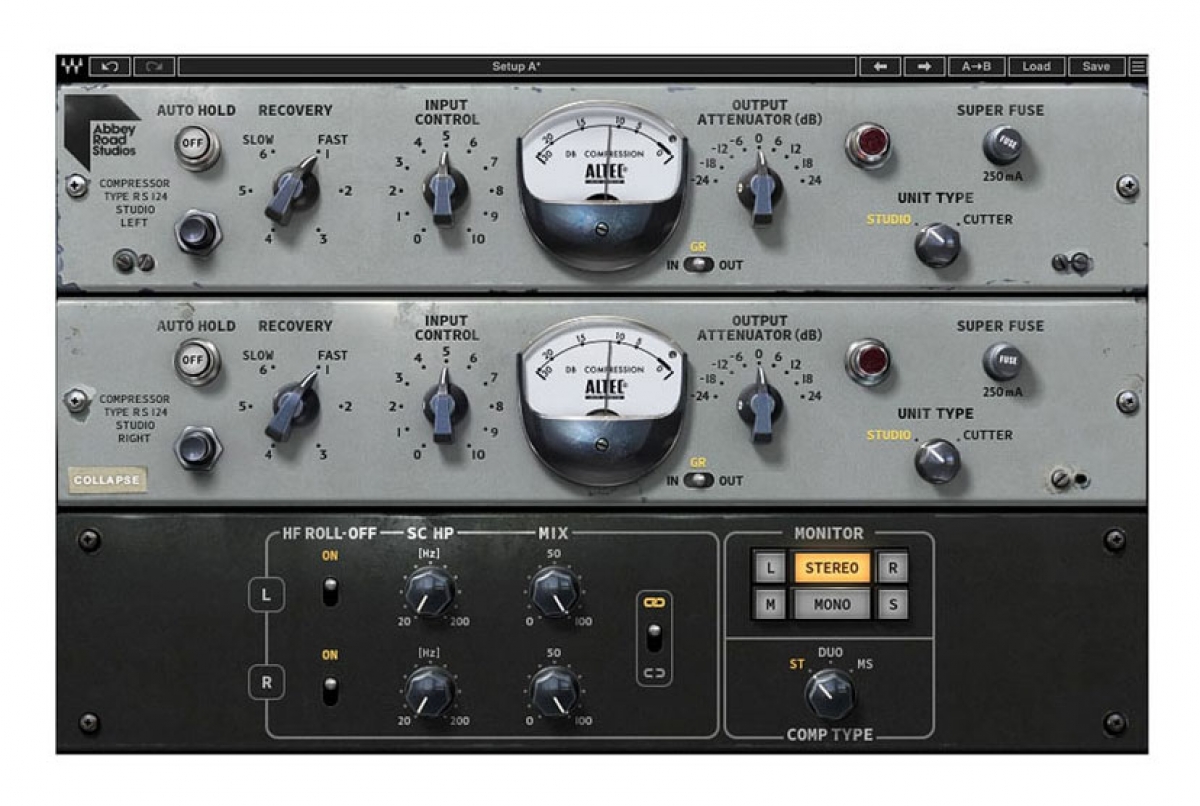Flip the GR In/Out switch on Studio Right
Viewport: 1200px width, 806px height.
tap(699, 481)
